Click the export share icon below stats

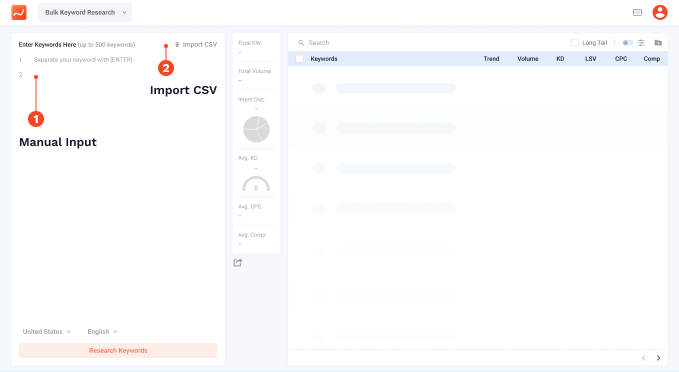(x=238, y=263)
